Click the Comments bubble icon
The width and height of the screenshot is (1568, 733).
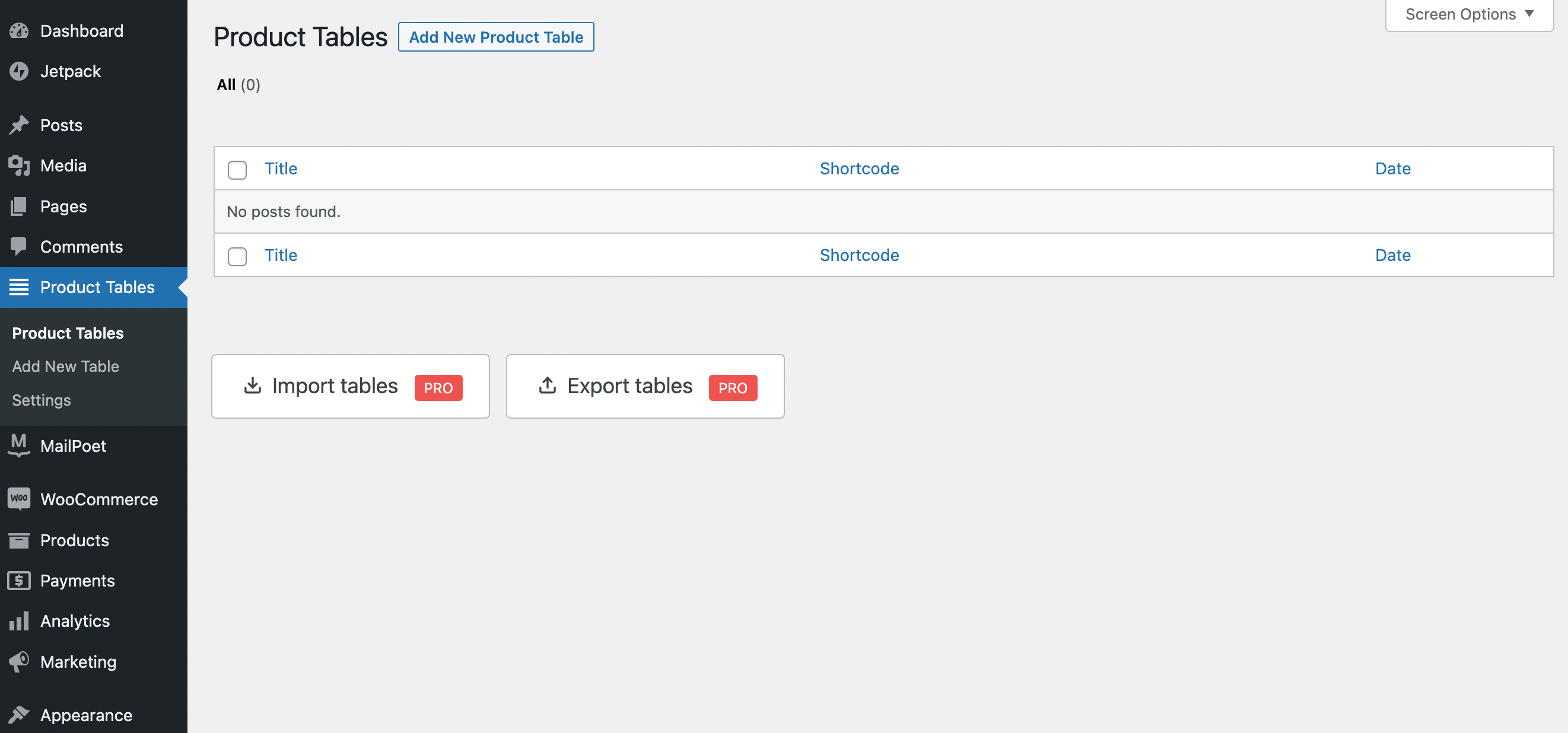pyautogui.click(x=19, y=246)
